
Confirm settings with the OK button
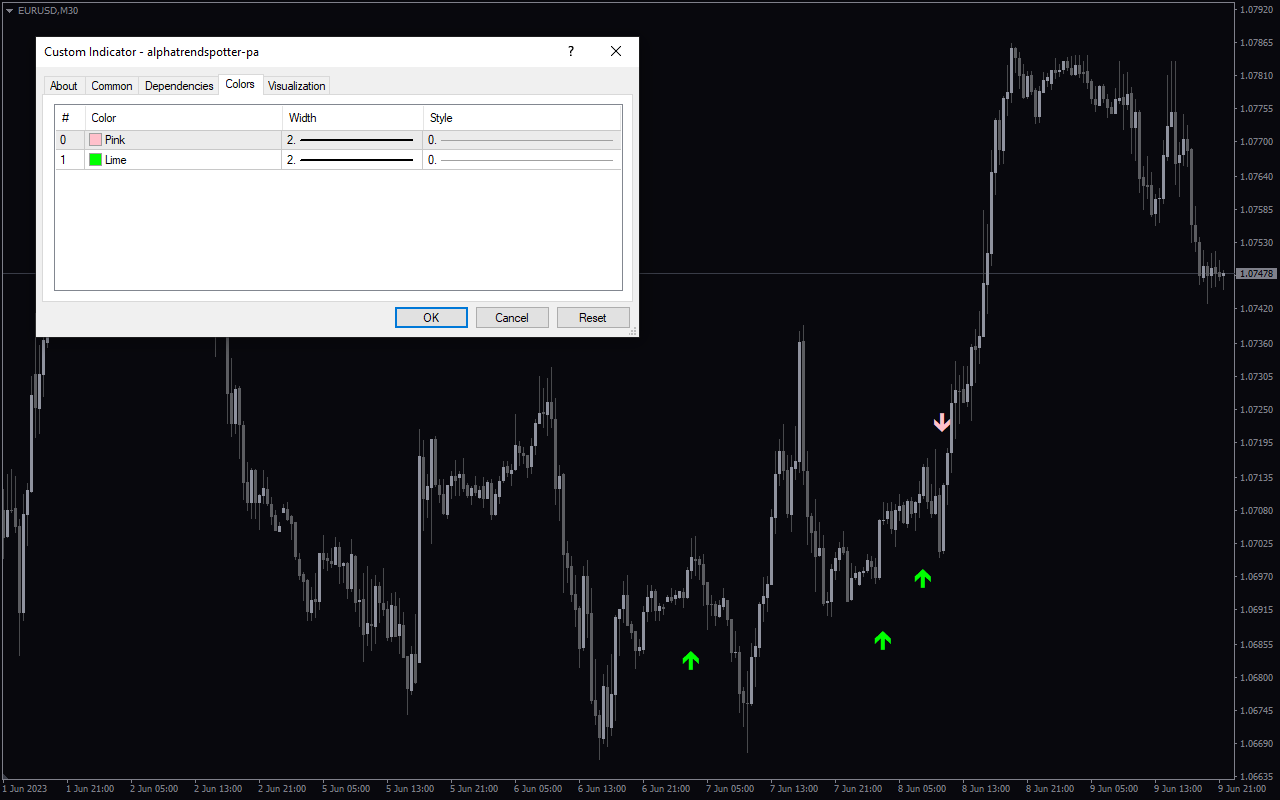coord(431,317)
